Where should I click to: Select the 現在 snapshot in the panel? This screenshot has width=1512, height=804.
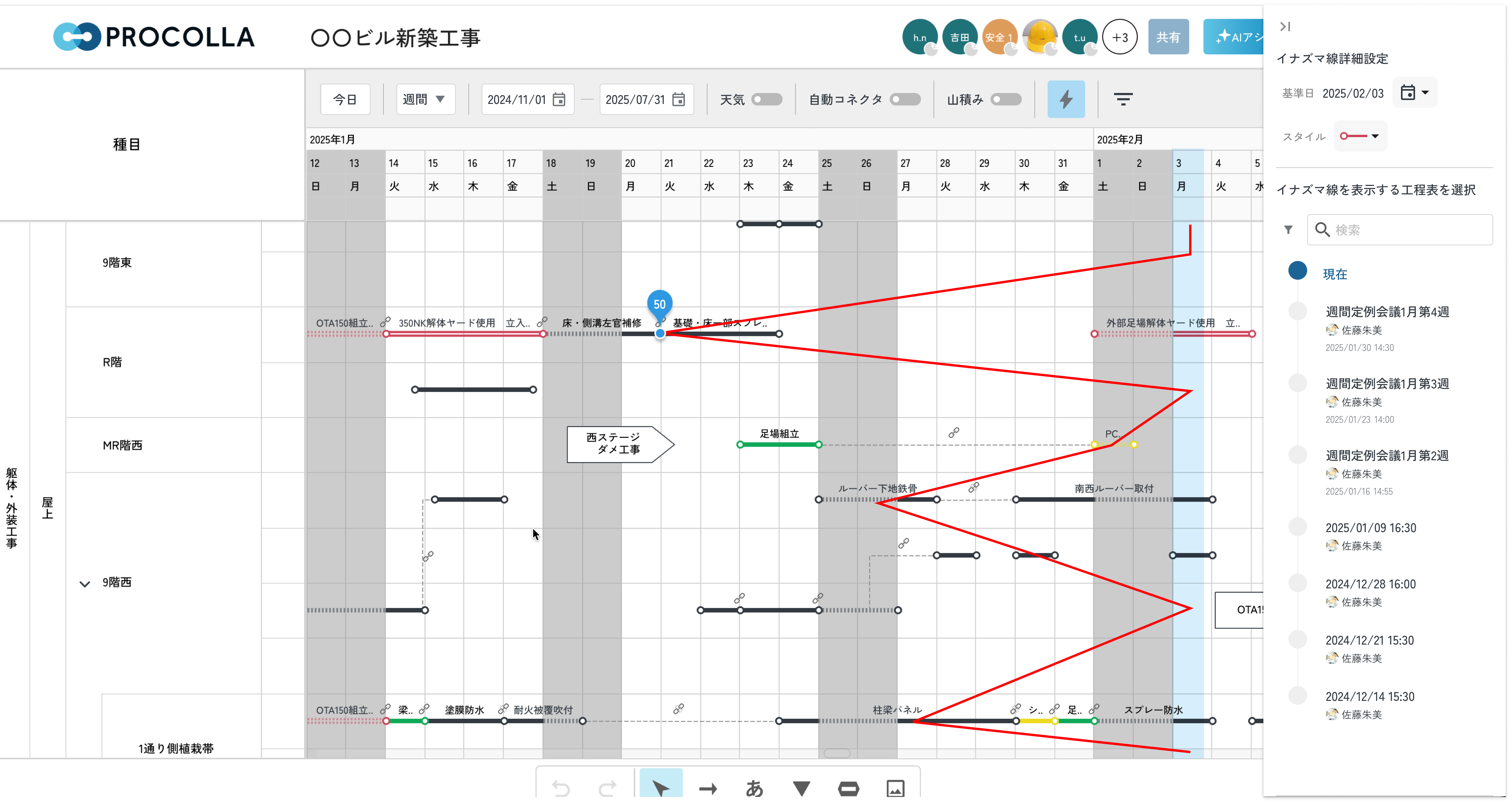[x=1335, y=274]
